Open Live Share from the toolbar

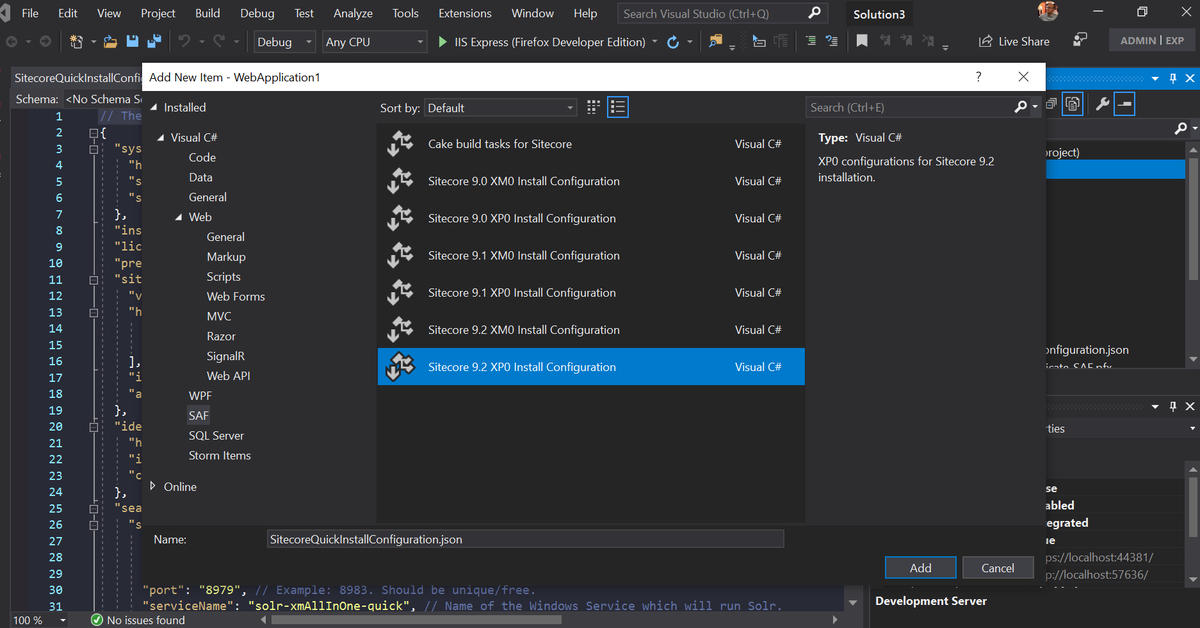coord(1013,41)
